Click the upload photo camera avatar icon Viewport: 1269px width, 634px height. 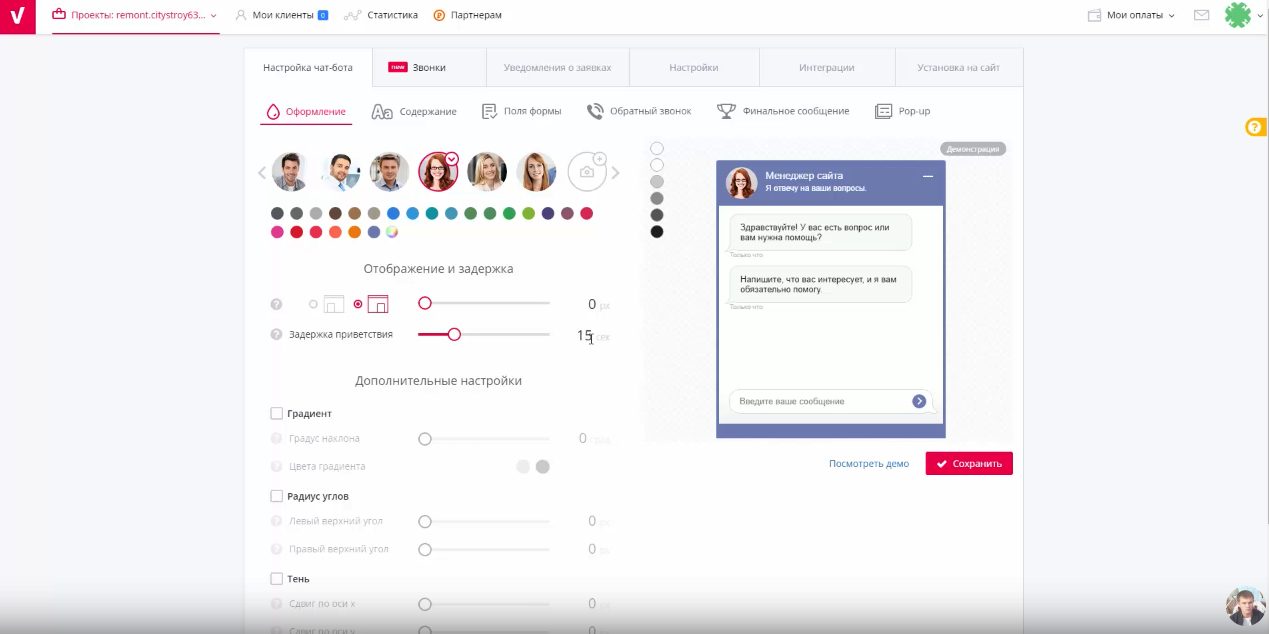(588, 172)
